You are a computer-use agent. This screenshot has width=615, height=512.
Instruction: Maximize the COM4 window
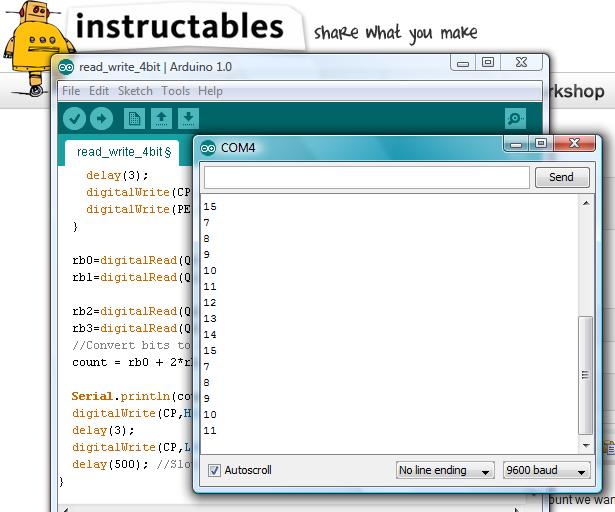(x=541, y=144)
